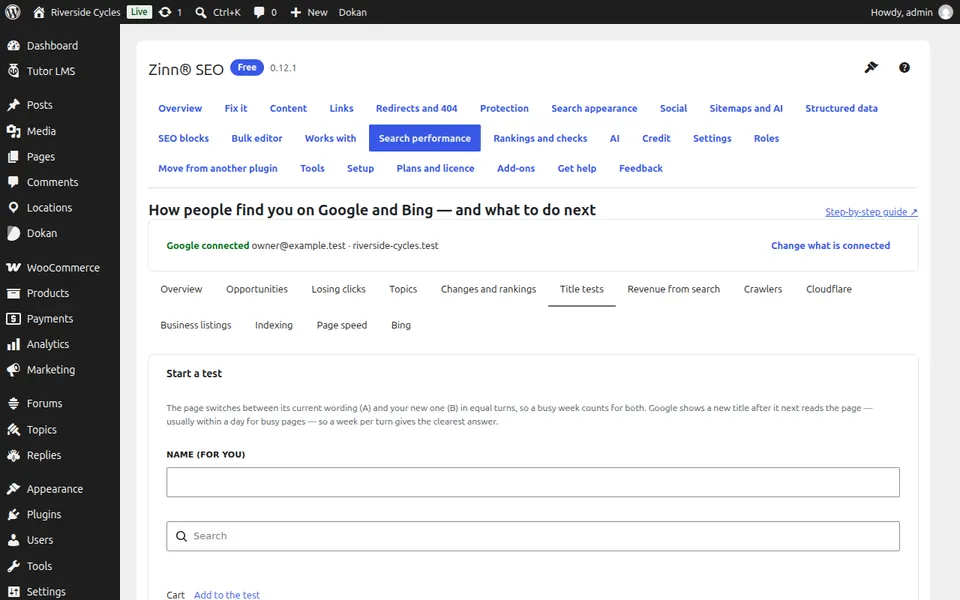Open Ctrl+K search in admin bar
The height and width of the screenshot is (600, 960).
(217, 12)
